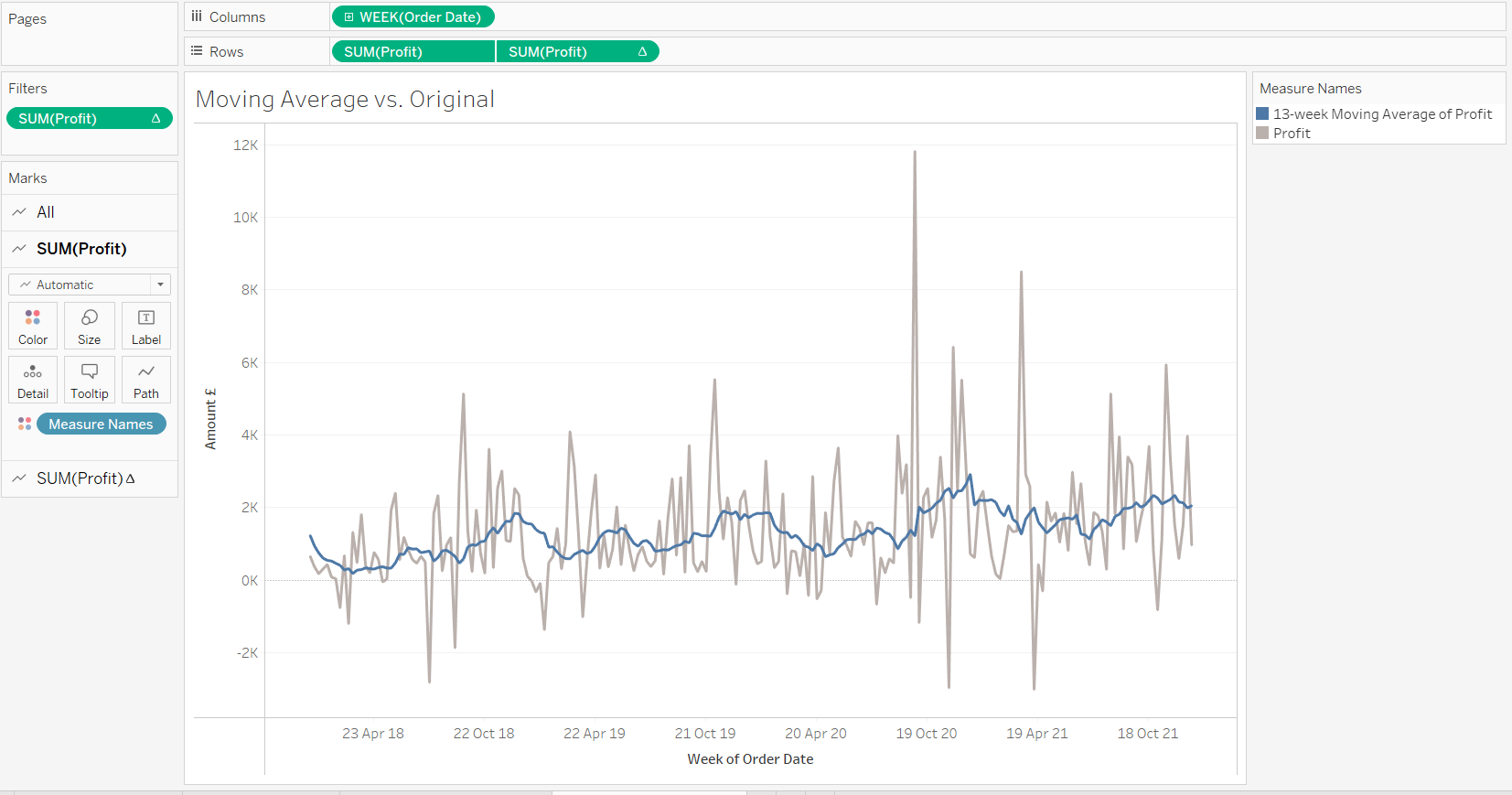Click the SUM(Profit) pill in Filters
This screenshot has width=1512, height=795.
(x=89, y=119)
